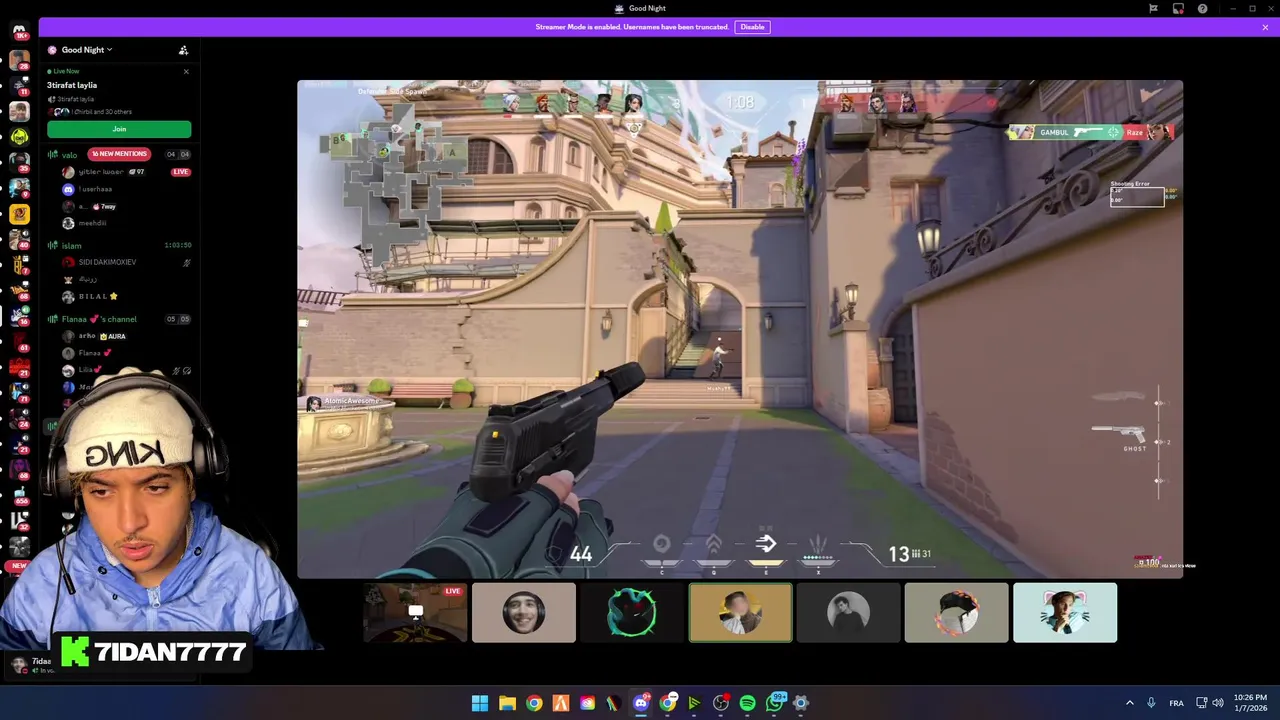
Task: Open the Good Night server dropdown
Action: 86,50
